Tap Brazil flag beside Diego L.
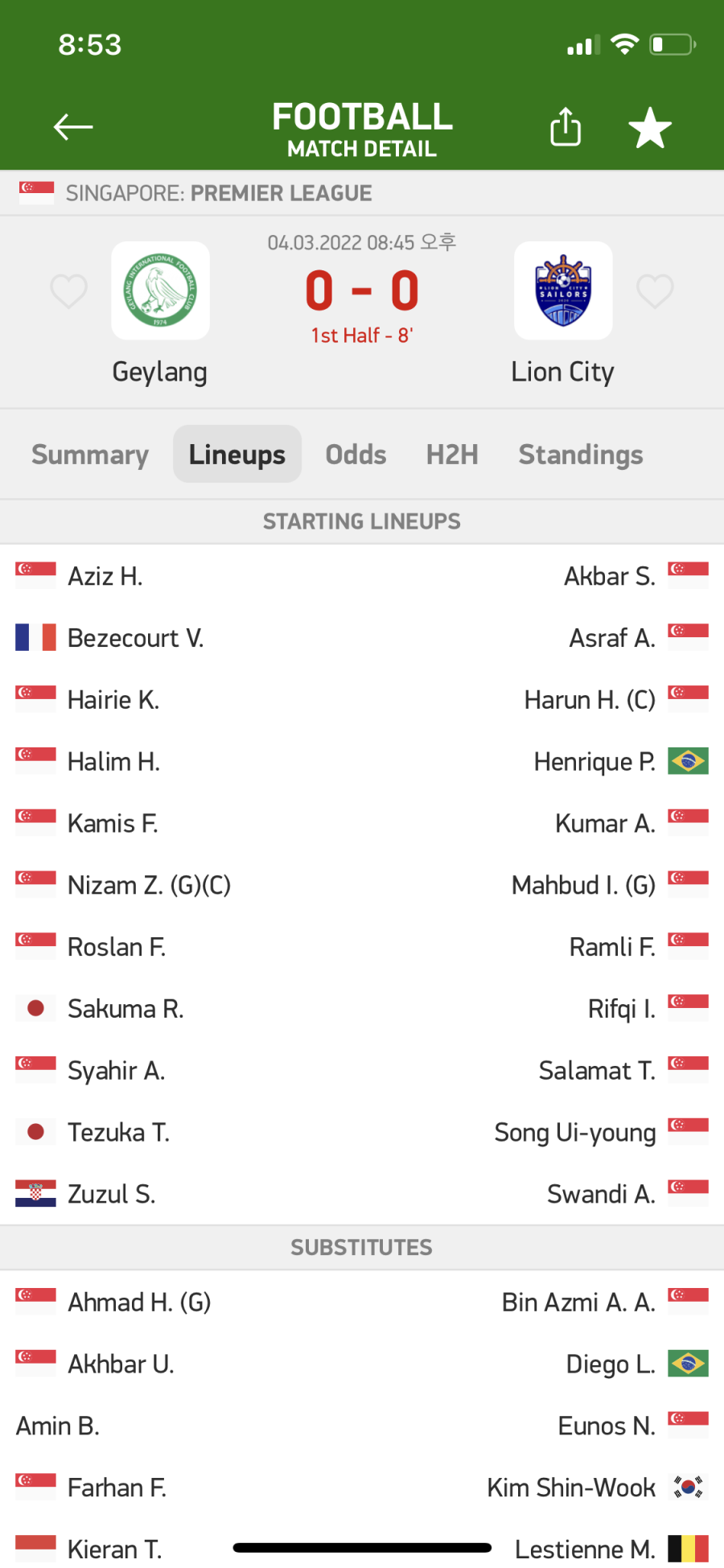 tap(688, 1364)
